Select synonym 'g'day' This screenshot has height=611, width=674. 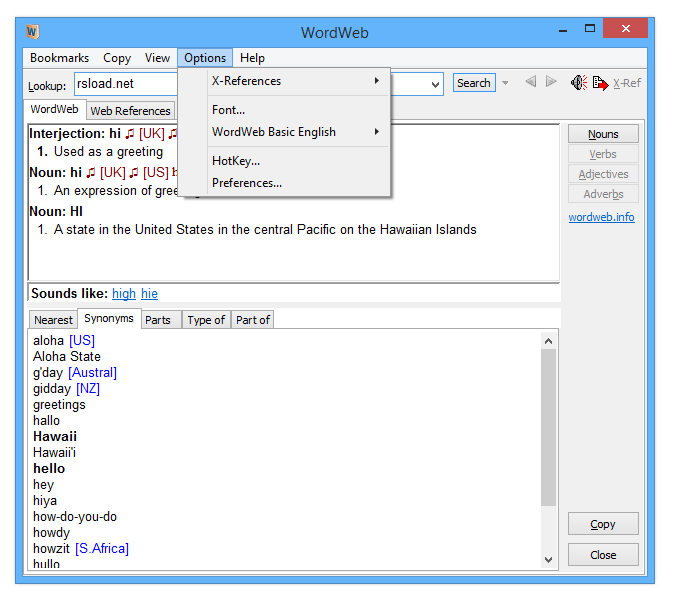[x=48, y=373]
